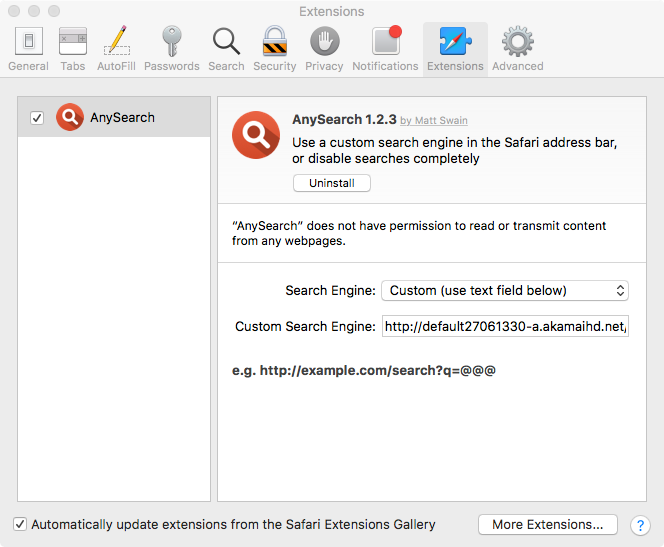Click the example URL hint text
664x547 pixels.
coord(364,370)
